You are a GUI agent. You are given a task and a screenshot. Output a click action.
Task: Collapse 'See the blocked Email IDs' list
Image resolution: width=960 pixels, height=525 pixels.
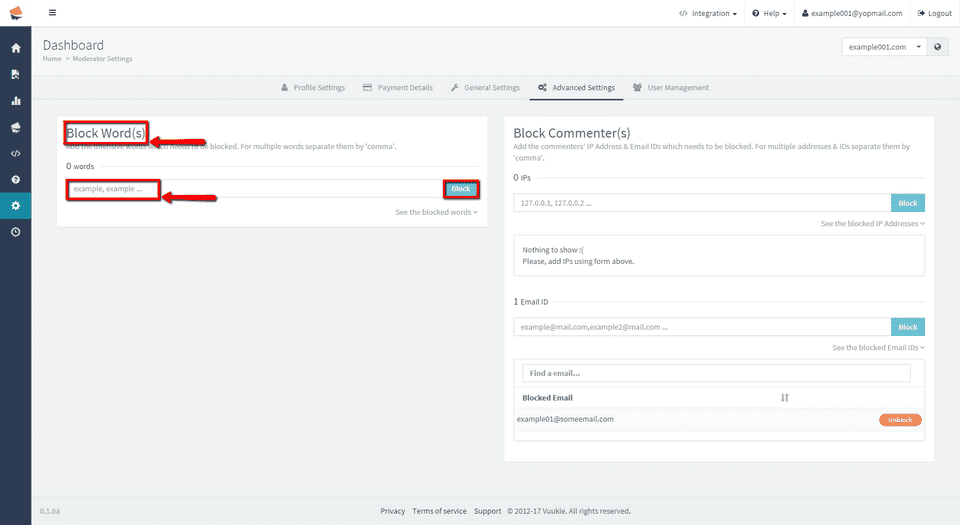(878, 348)
